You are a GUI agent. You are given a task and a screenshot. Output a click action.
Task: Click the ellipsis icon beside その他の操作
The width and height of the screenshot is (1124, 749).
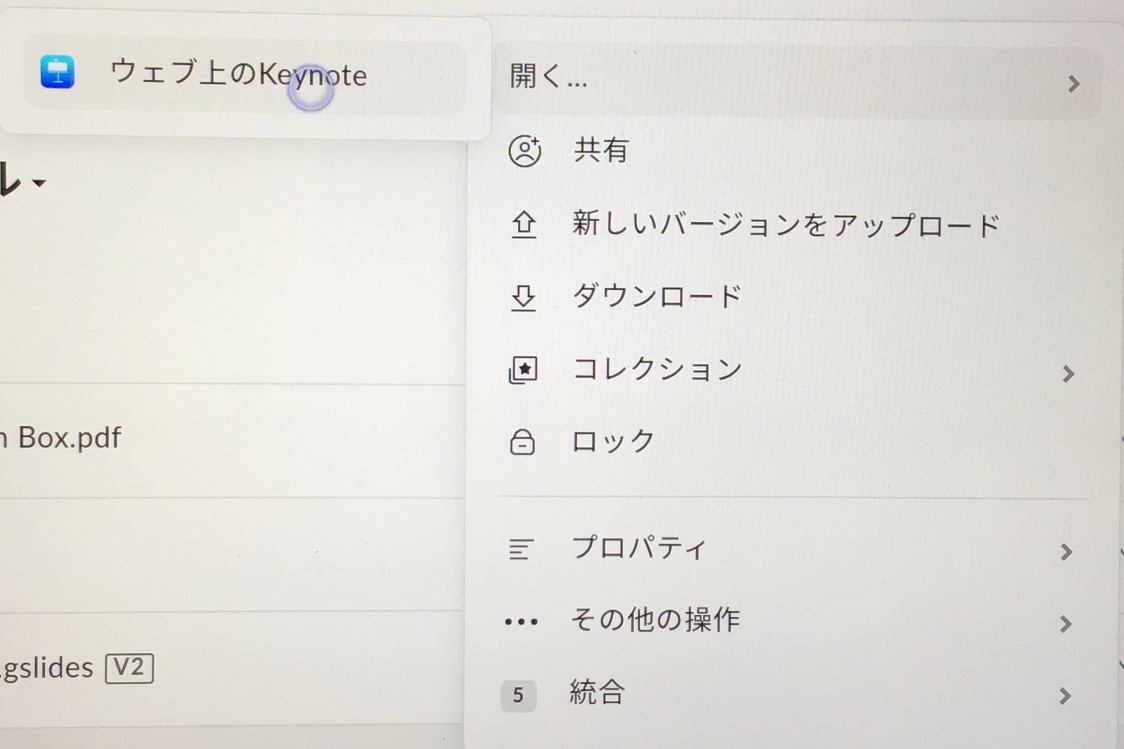coord(520,620)
